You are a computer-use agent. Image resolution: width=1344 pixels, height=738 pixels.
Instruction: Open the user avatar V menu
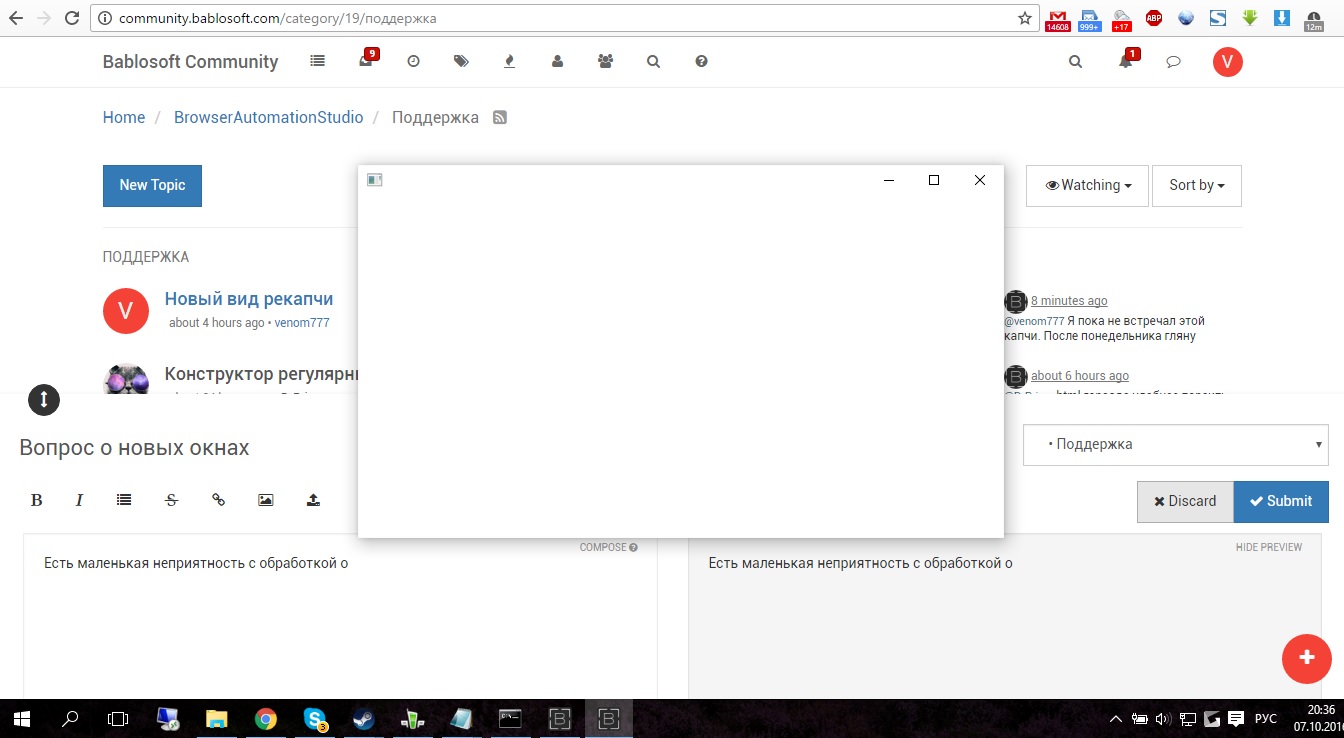tap(1227, 62)
